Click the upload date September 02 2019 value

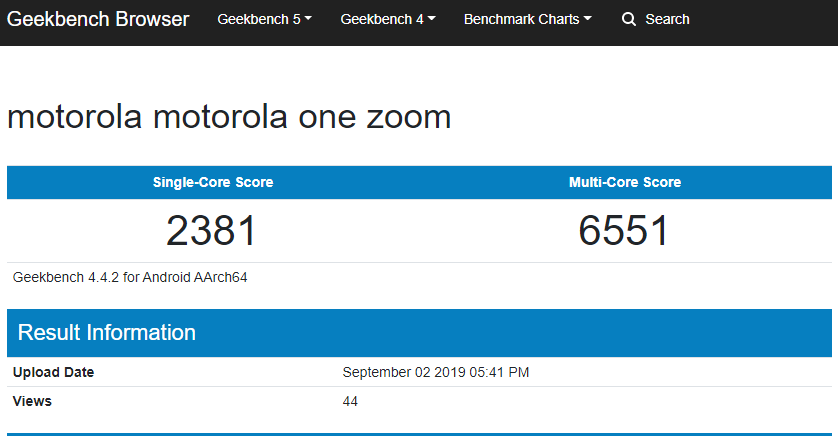(x=436, y=372)
